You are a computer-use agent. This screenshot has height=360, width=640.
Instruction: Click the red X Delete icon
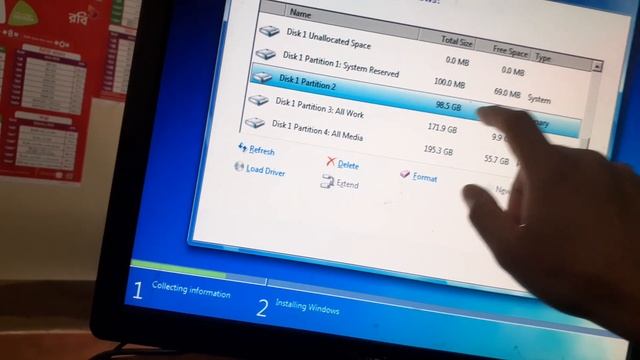[x=331, y=162]
